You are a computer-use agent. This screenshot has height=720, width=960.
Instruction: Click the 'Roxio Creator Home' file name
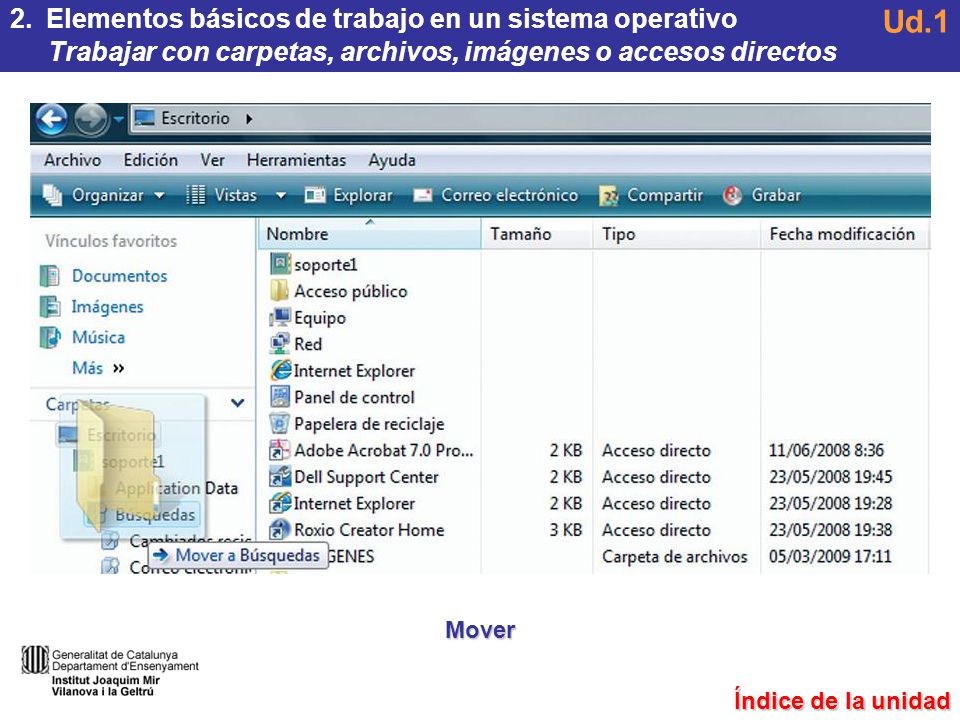pyautogui.click(x=369, y=530)
